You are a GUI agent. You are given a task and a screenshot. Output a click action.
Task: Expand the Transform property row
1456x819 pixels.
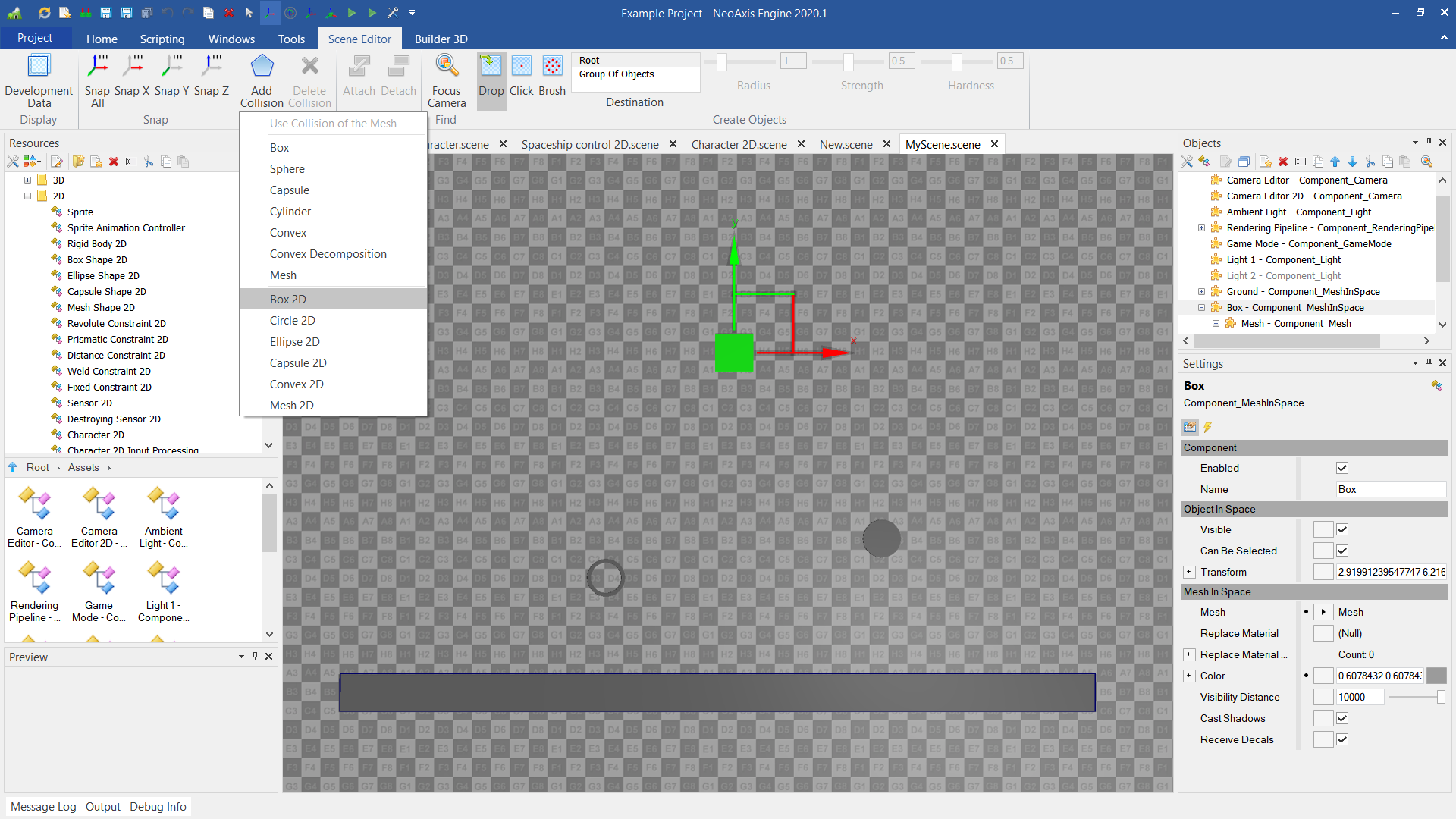[1189, 572]
